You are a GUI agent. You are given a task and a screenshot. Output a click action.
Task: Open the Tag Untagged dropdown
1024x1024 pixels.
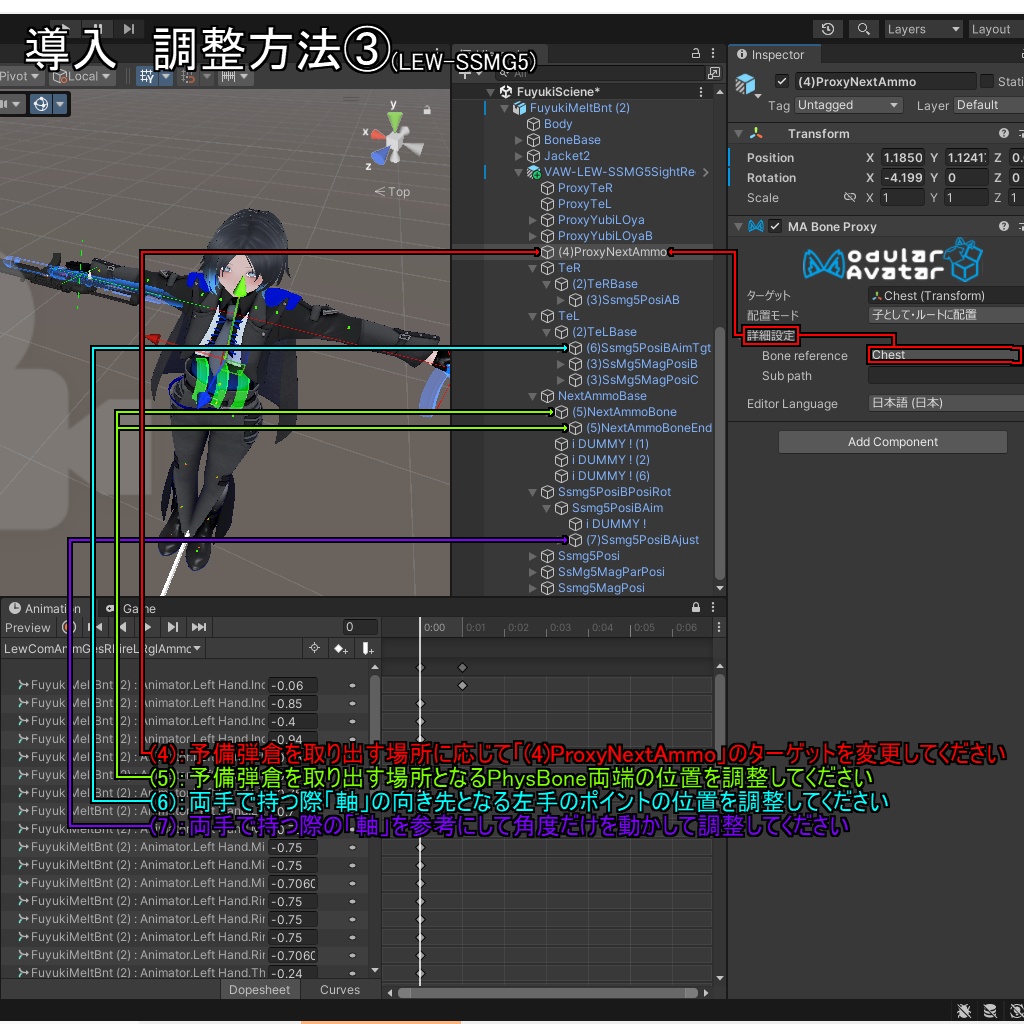point(848,105)
